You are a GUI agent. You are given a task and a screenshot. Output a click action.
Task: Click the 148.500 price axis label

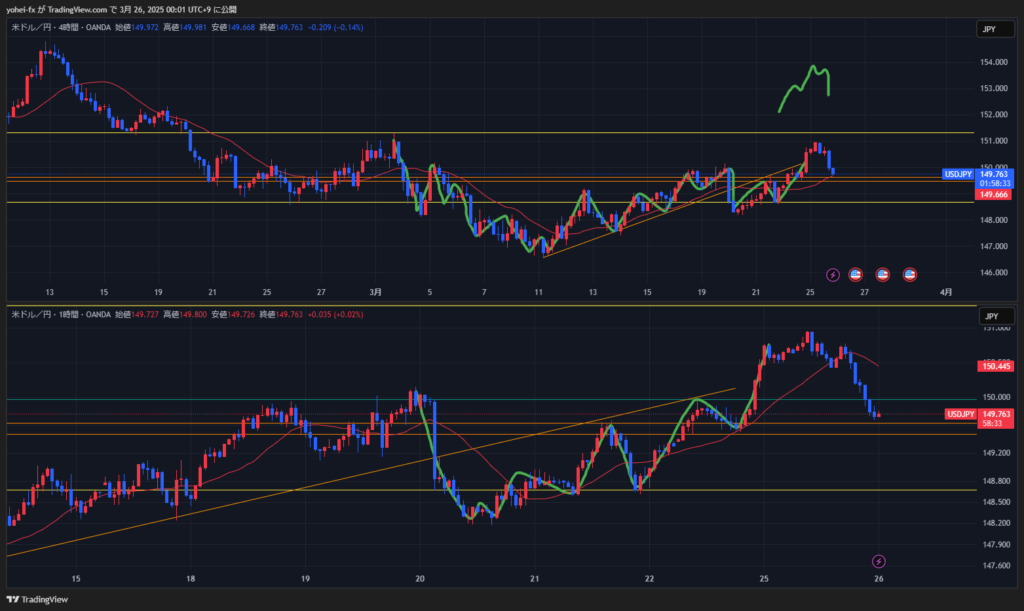coord(996,502)
